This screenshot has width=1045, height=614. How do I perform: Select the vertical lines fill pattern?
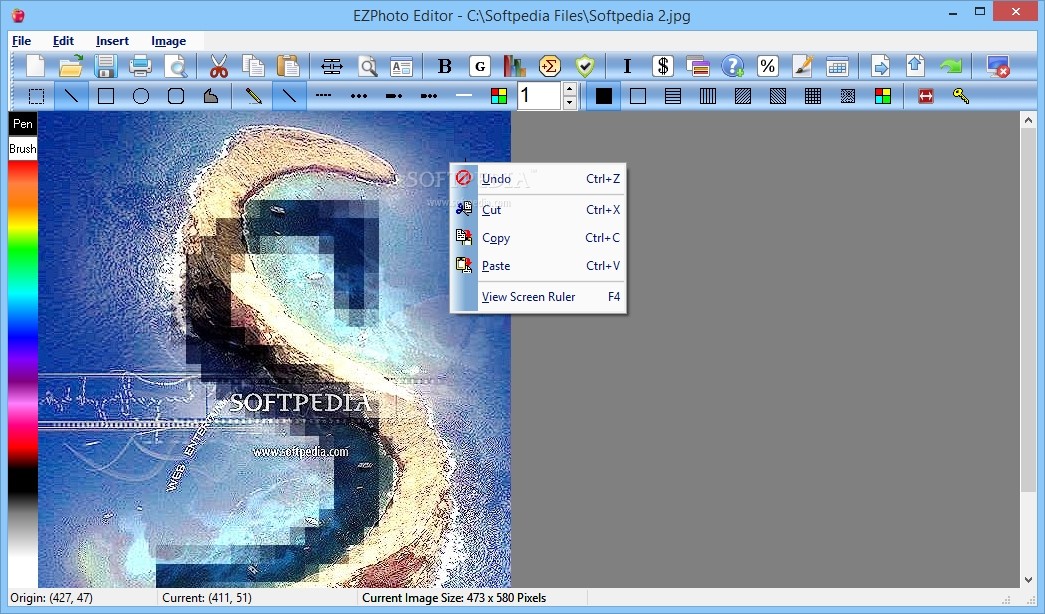708,96
